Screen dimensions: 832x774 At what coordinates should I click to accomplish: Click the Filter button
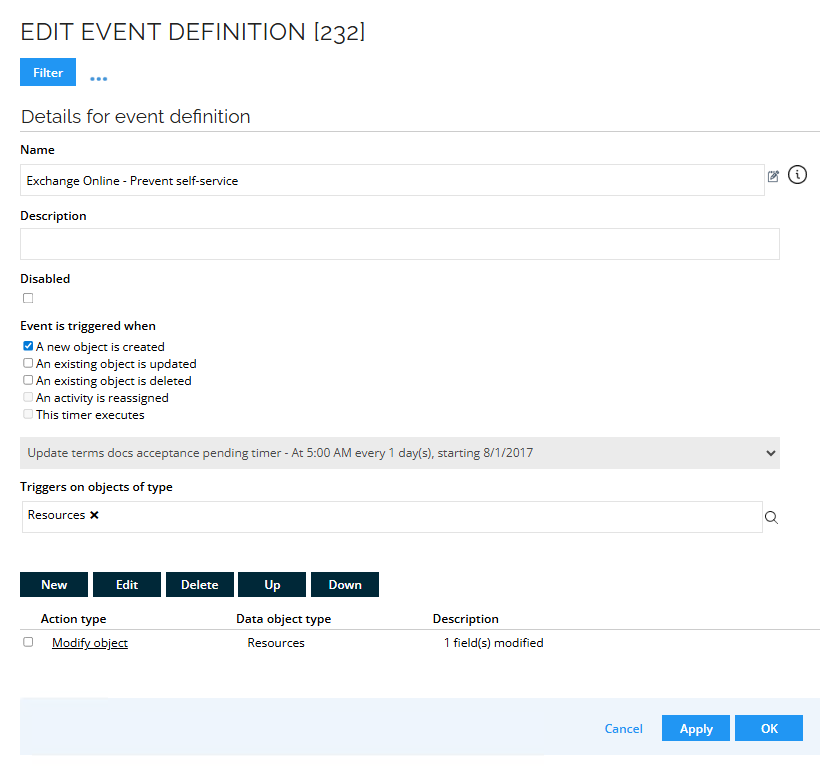(x=47, y=71)
